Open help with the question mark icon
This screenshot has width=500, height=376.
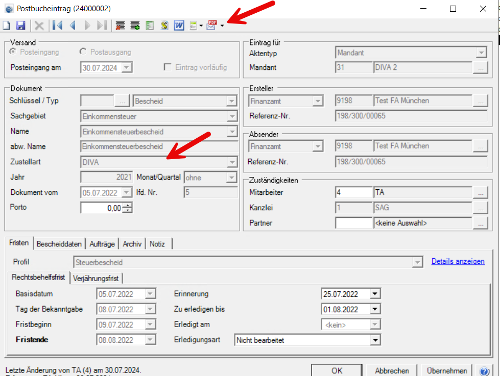point(484,371)
